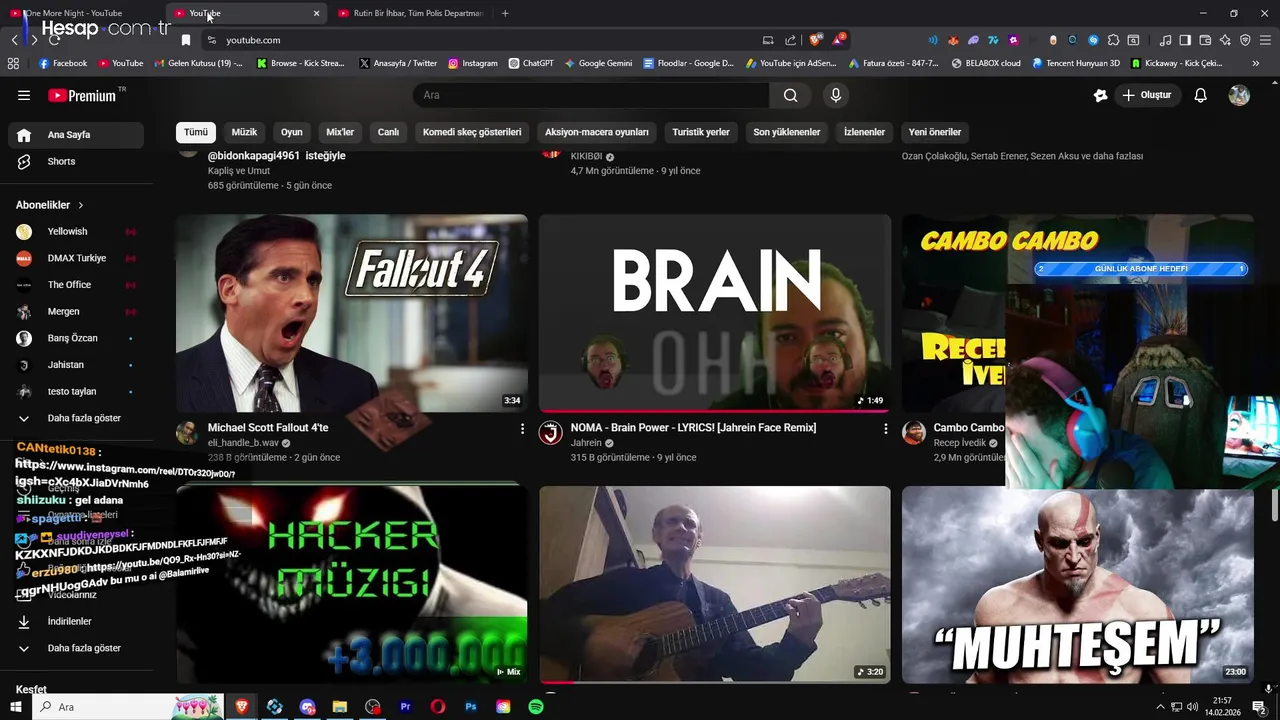
Task: Open Spotify from the taskbar
Action: tap(536, 707)
